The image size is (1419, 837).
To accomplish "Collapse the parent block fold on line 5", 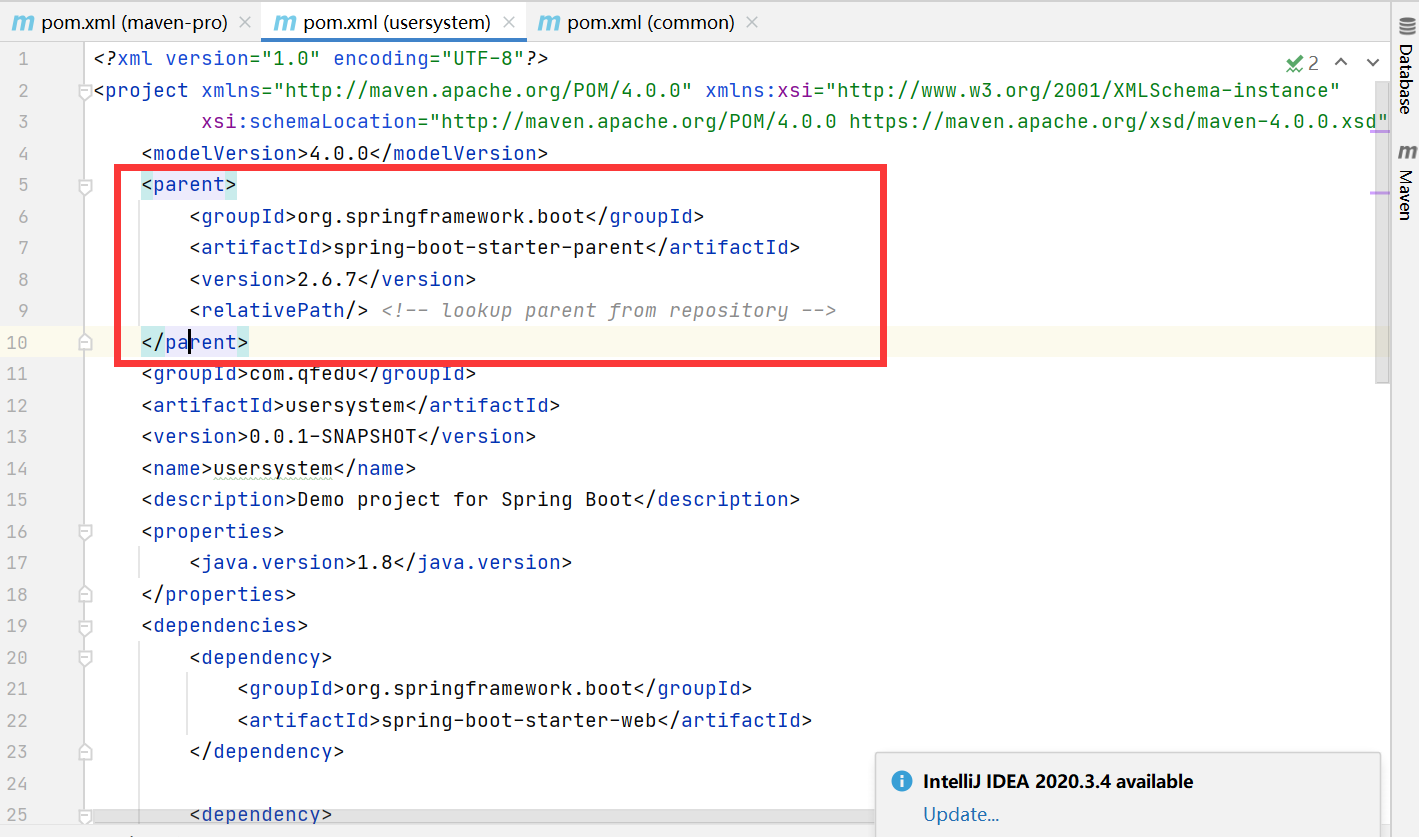I will 85,186.
